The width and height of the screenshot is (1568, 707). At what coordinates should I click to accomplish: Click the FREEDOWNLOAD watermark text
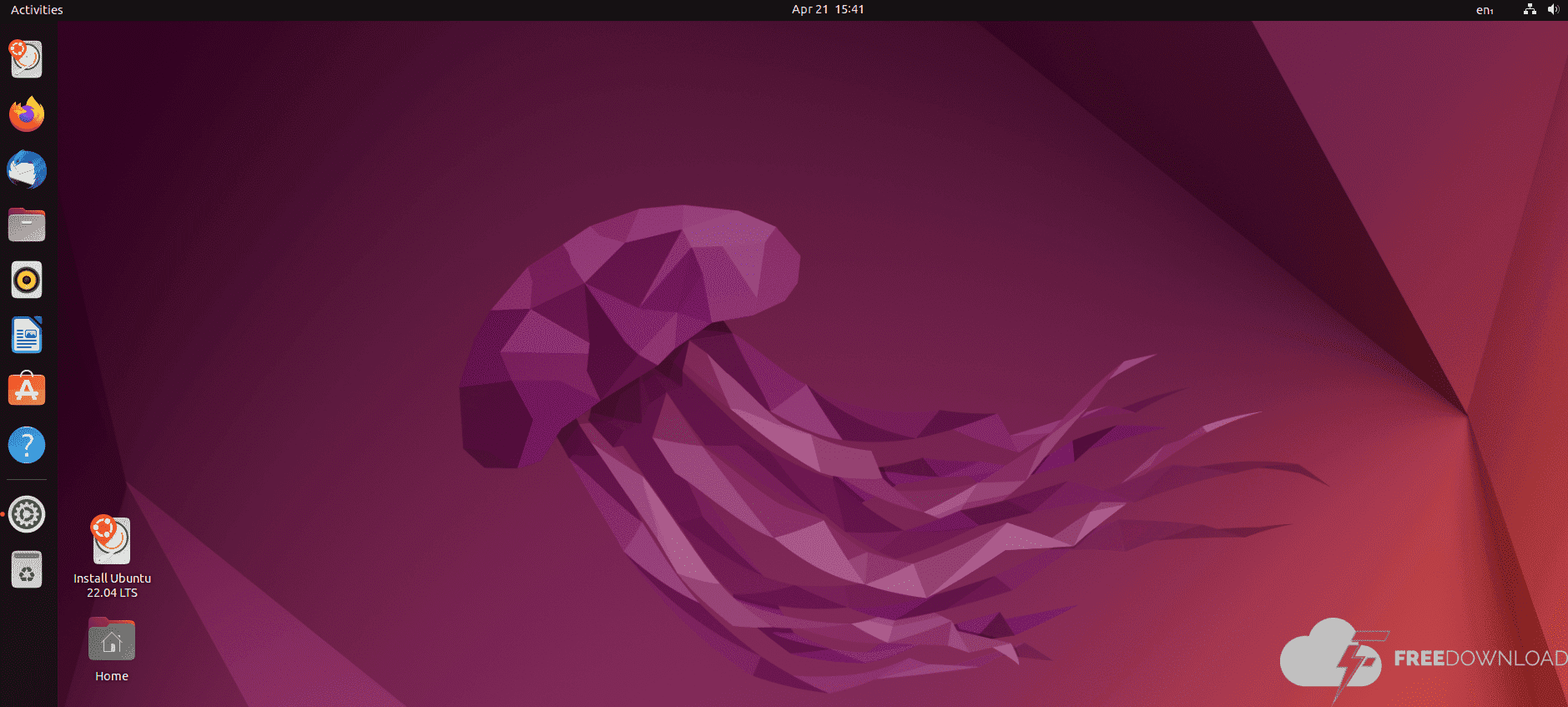(1480, 659)
